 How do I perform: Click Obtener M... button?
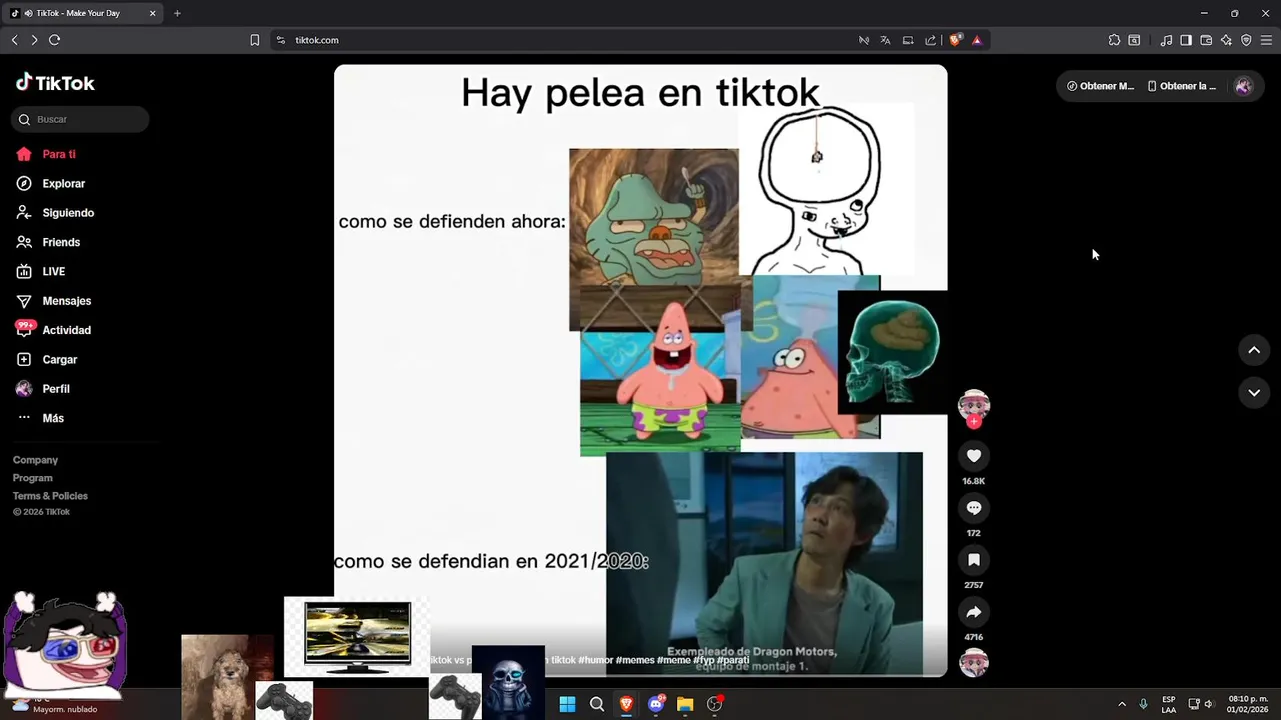[x=1100, y=86]
